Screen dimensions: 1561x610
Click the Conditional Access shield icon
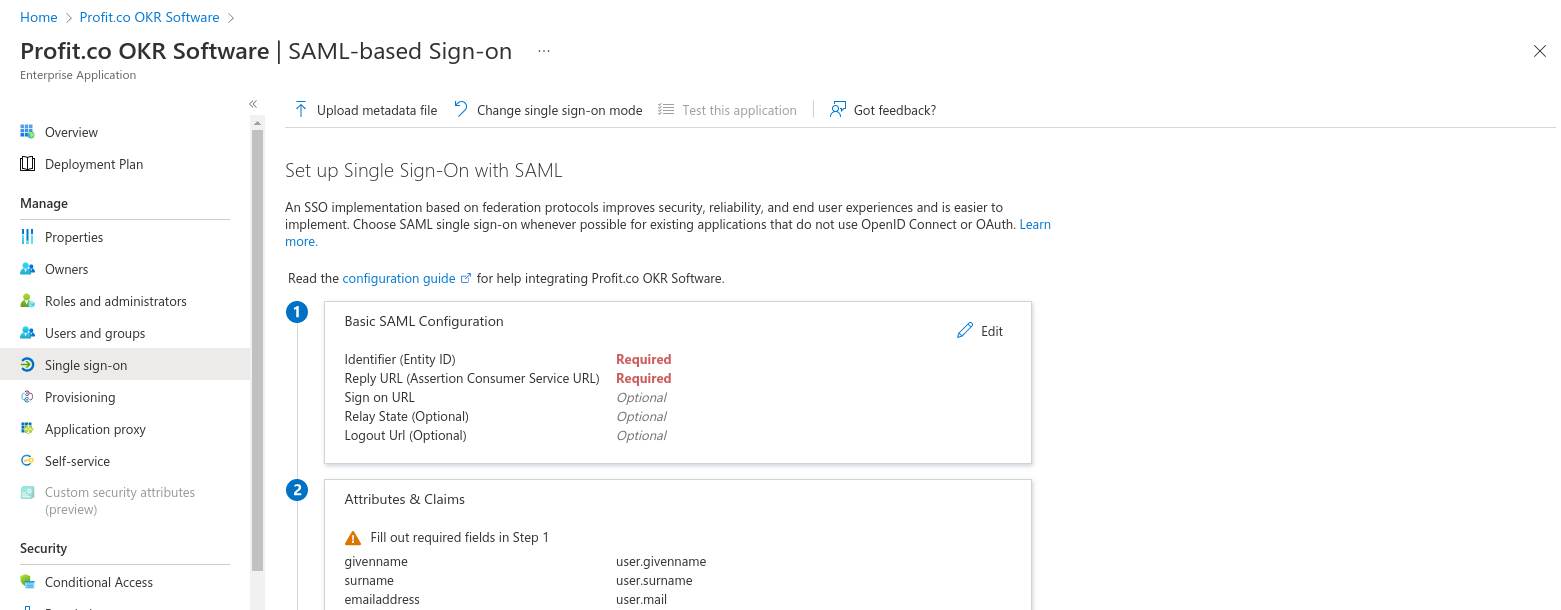pyautogui.click(x=28, y=582)
